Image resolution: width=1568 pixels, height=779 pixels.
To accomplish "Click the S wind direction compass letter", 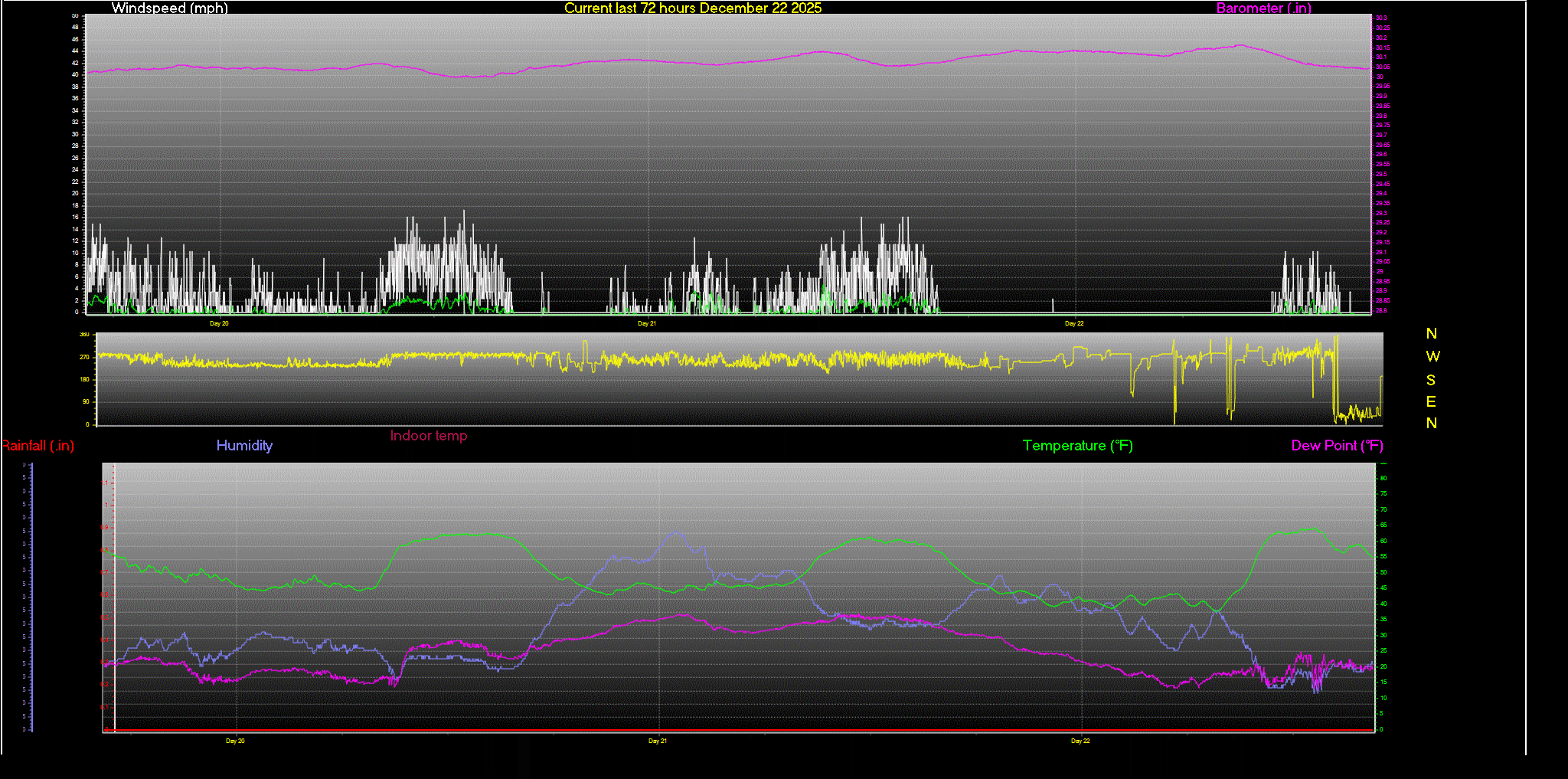I will tap(1431, 380).
